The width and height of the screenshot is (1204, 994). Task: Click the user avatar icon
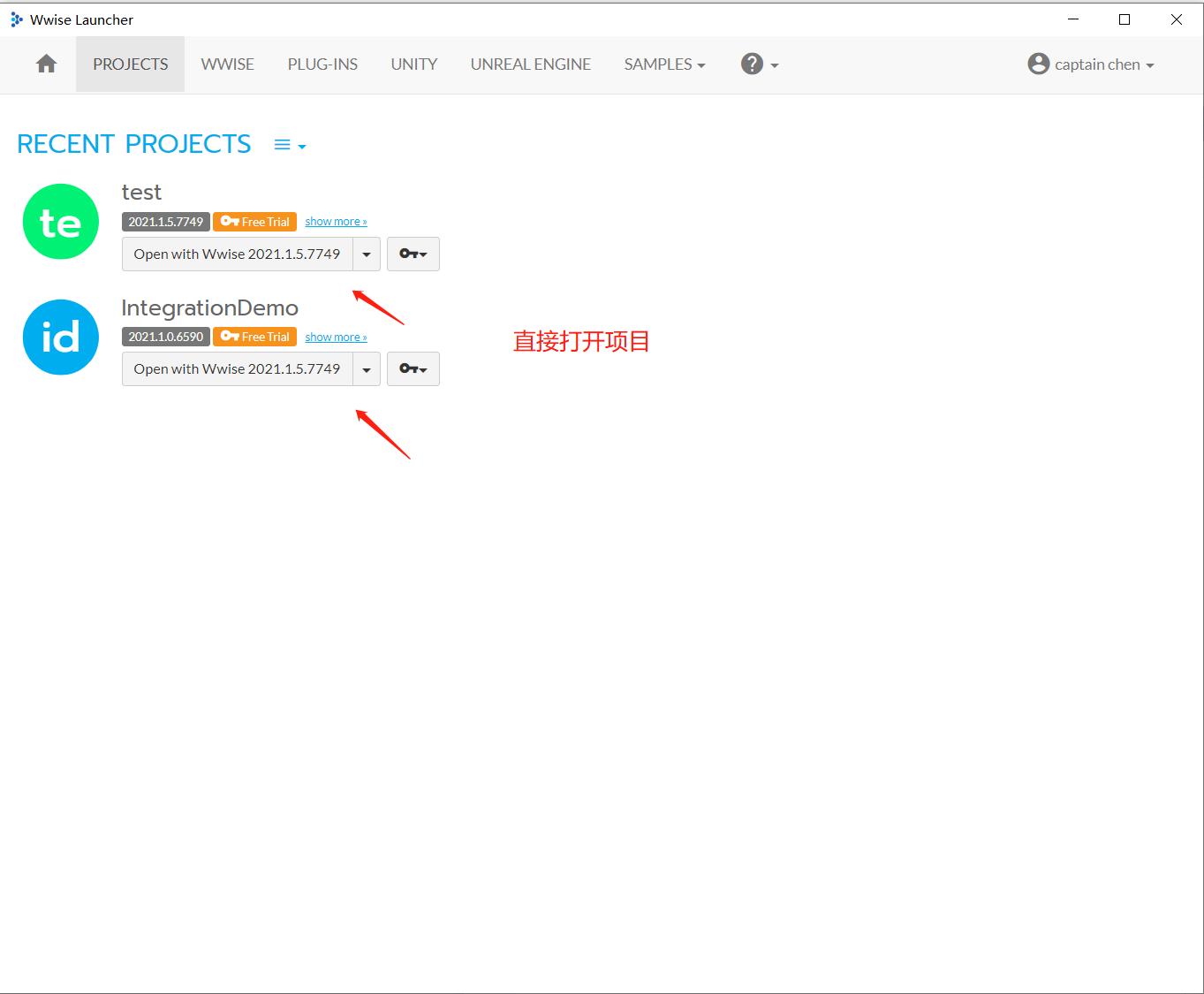1038,64
